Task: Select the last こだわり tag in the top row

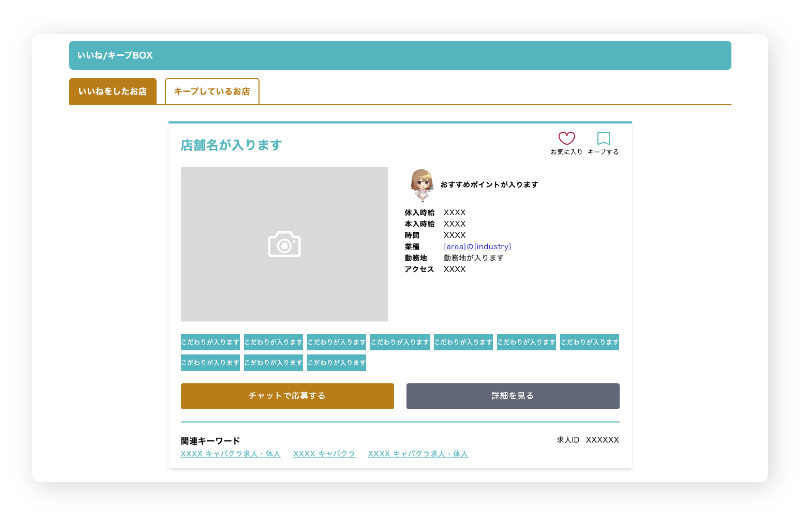Action: point(589,342)
